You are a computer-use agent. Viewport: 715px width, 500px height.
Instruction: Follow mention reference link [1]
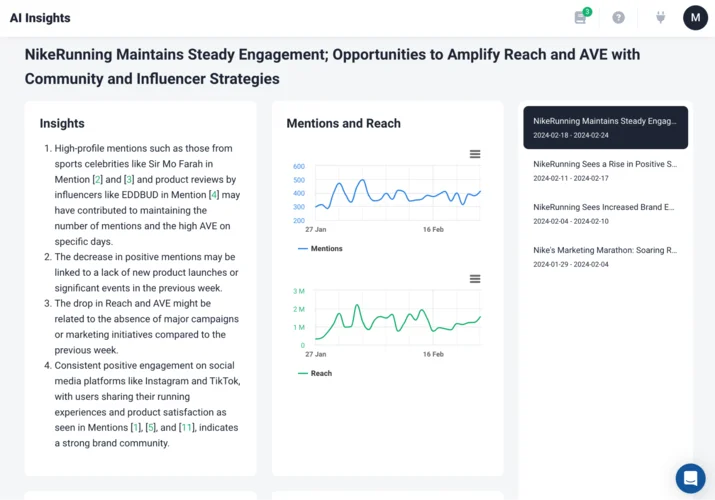pyautogui.click(x=137, y=427)
